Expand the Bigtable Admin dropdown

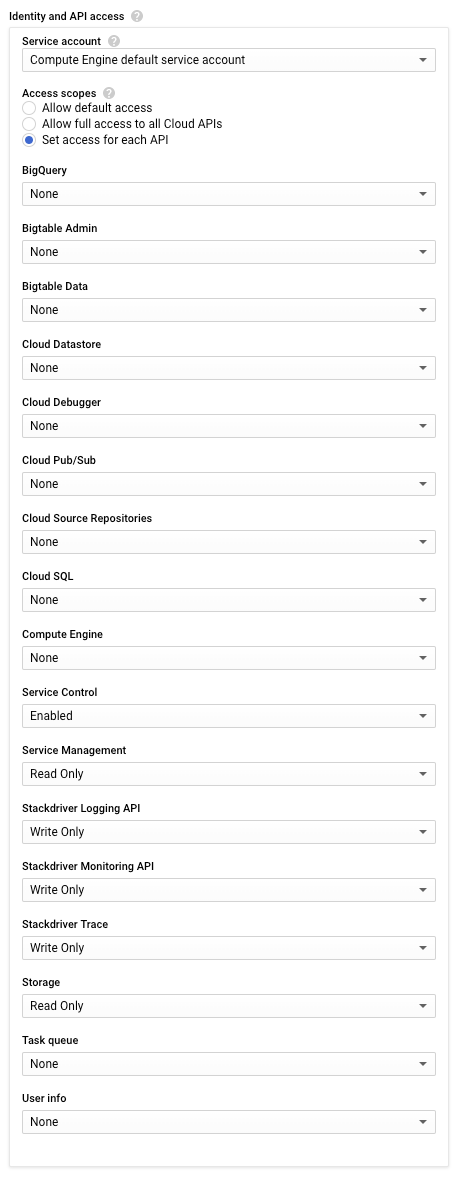(x=228, y=252)
